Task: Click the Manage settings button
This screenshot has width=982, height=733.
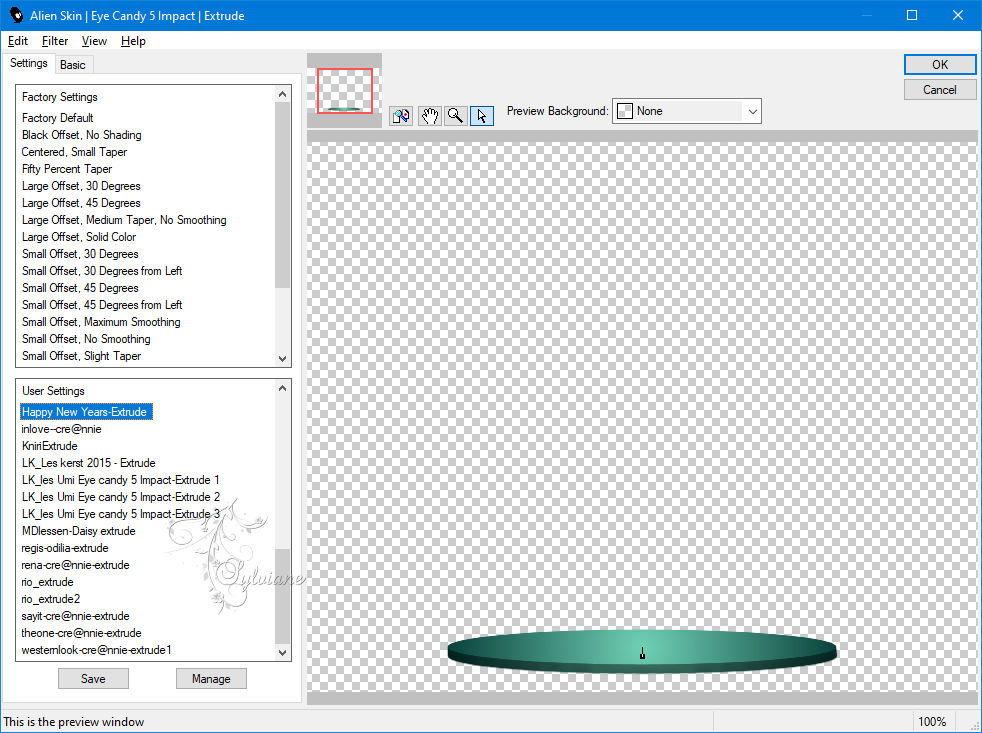Action: (x=211, y=678)
